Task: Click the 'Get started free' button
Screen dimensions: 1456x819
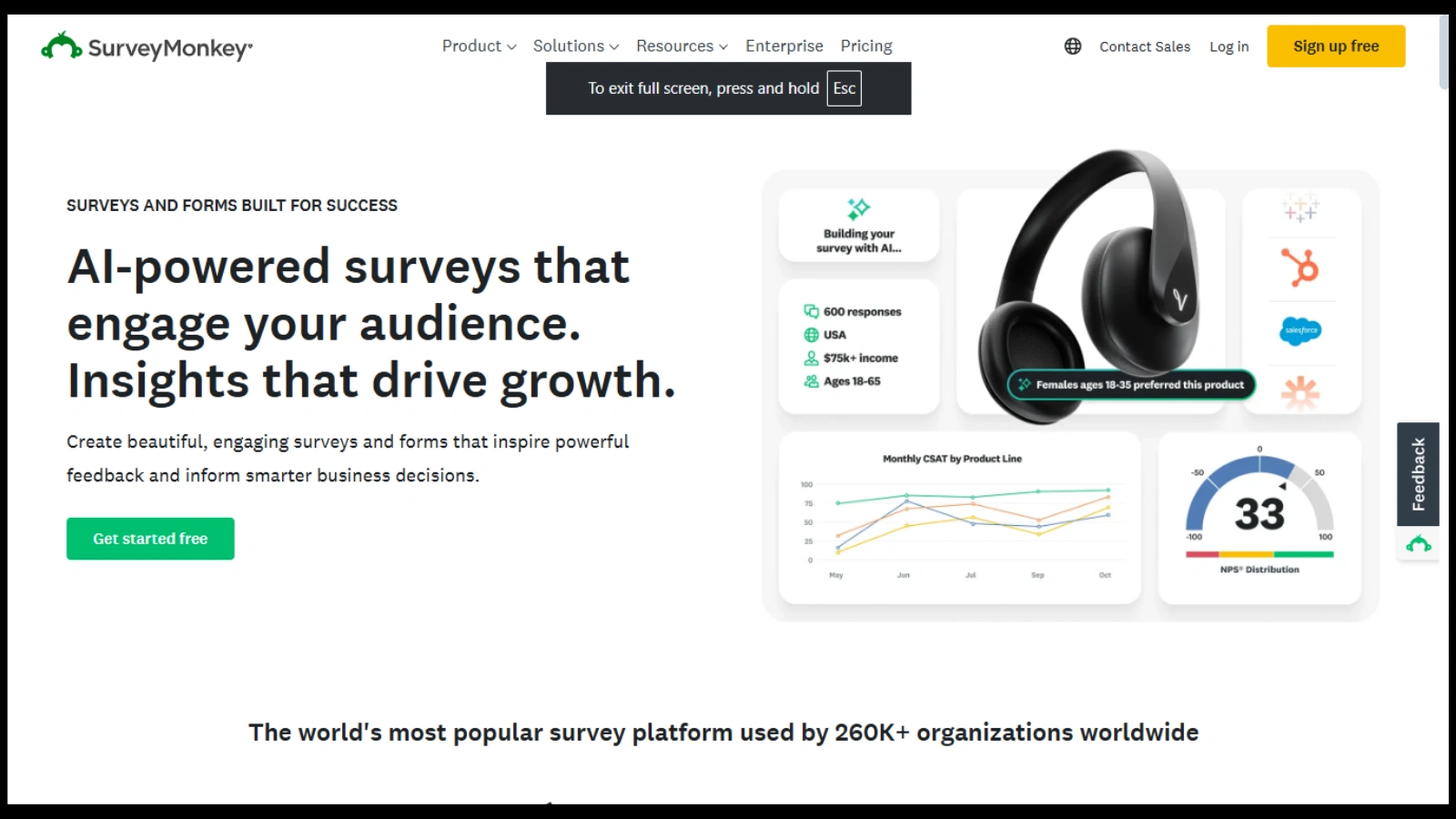Action: point(150,538)
